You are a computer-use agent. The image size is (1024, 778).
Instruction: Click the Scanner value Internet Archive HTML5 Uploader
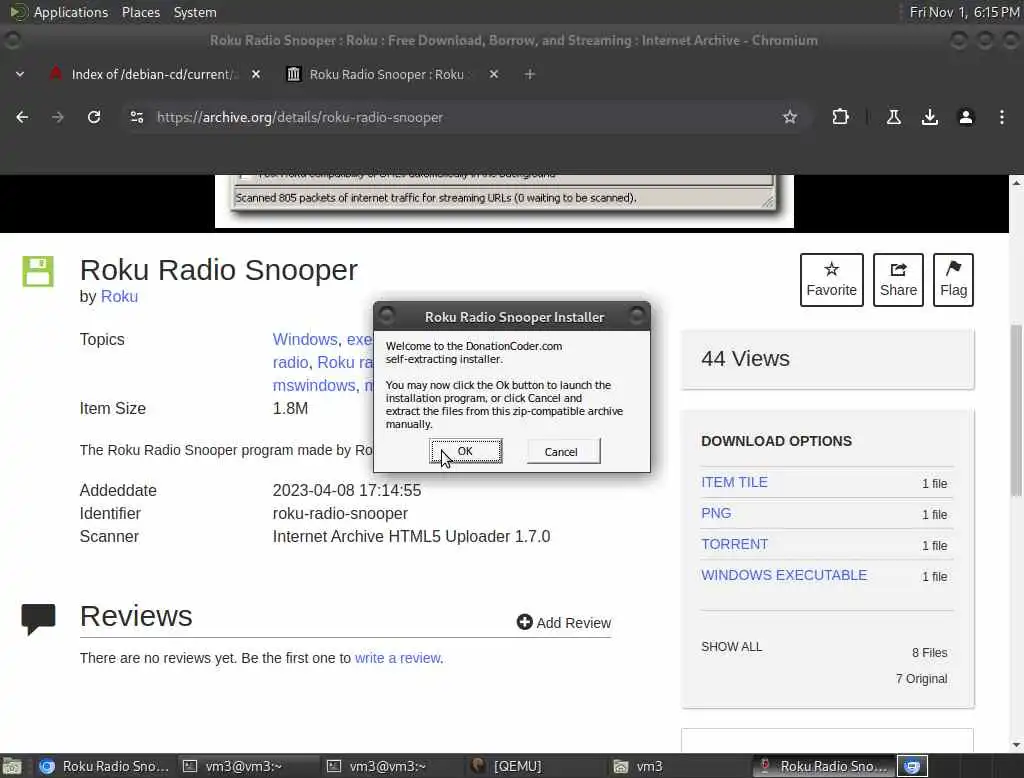(411, 536)
